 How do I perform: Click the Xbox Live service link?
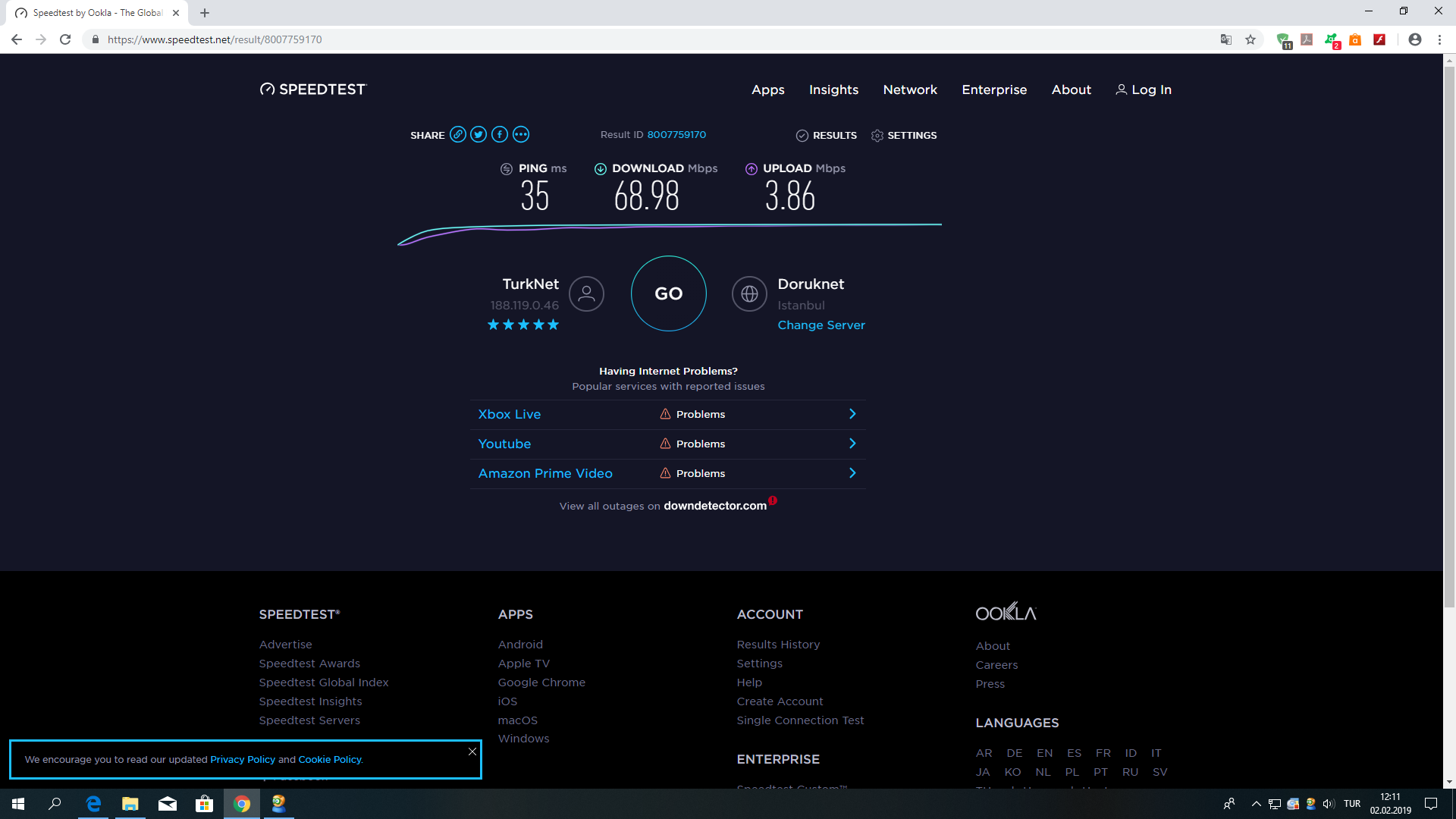coord(510,414)
